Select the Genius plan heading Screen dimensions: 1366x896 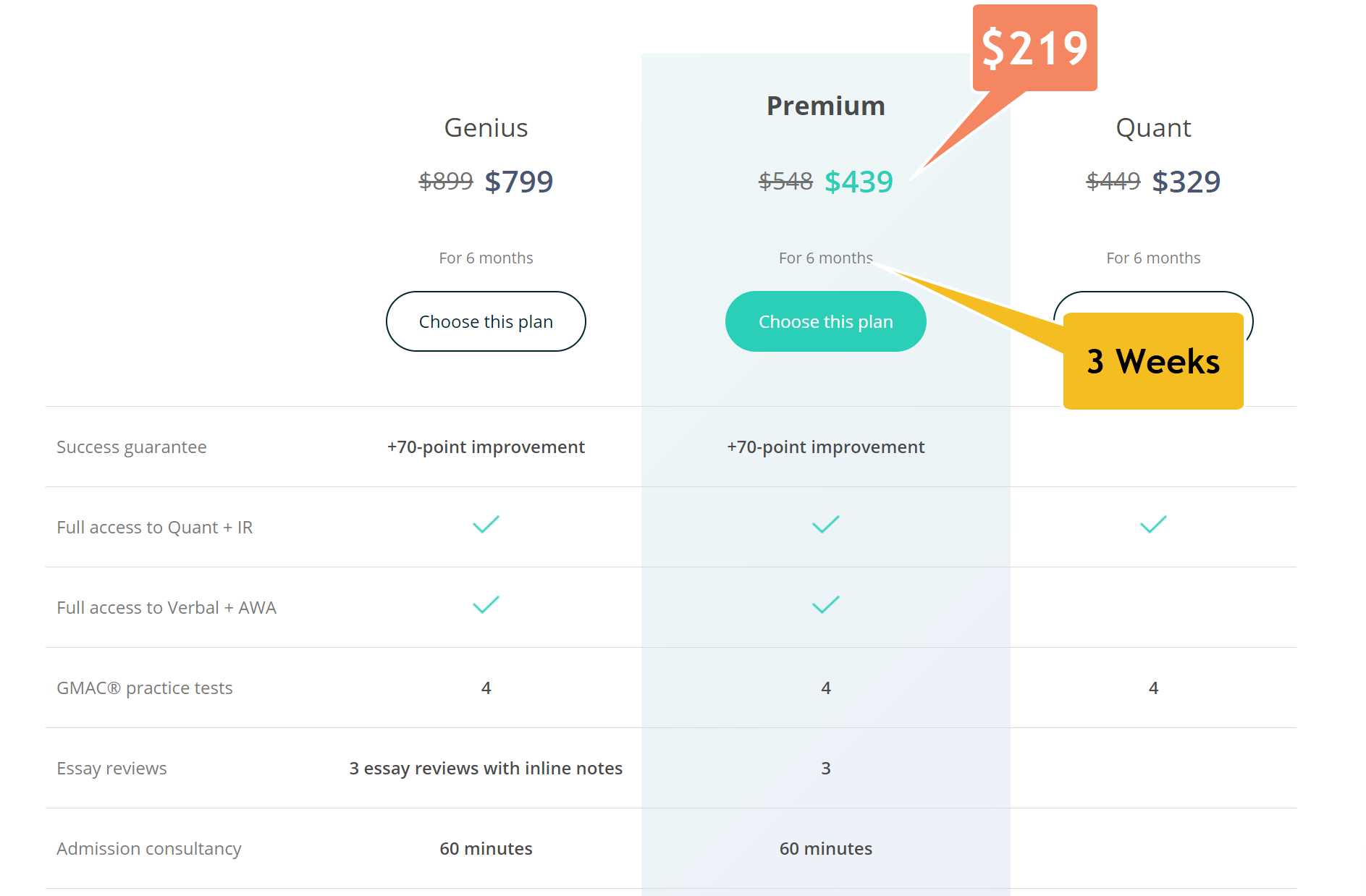(x=486, y=128)
